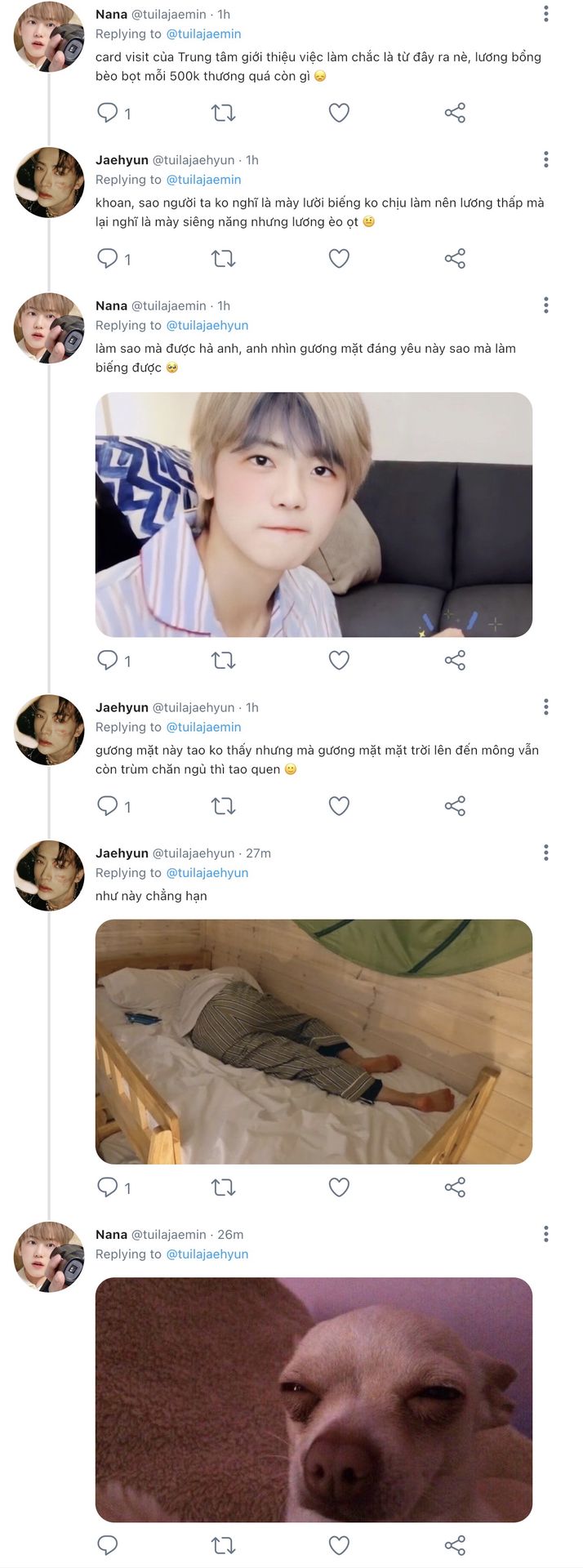The image size is (583, 1568).
Task: View the photo of person sleeping in bed
Action: [314, 1041]
